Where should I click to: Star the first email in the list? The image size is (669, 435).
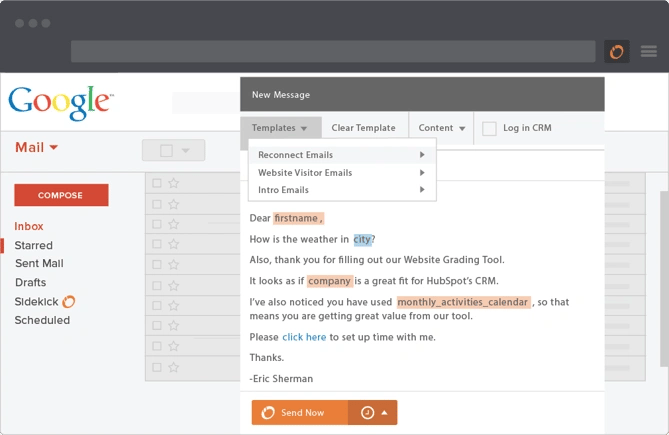(173, 183)
